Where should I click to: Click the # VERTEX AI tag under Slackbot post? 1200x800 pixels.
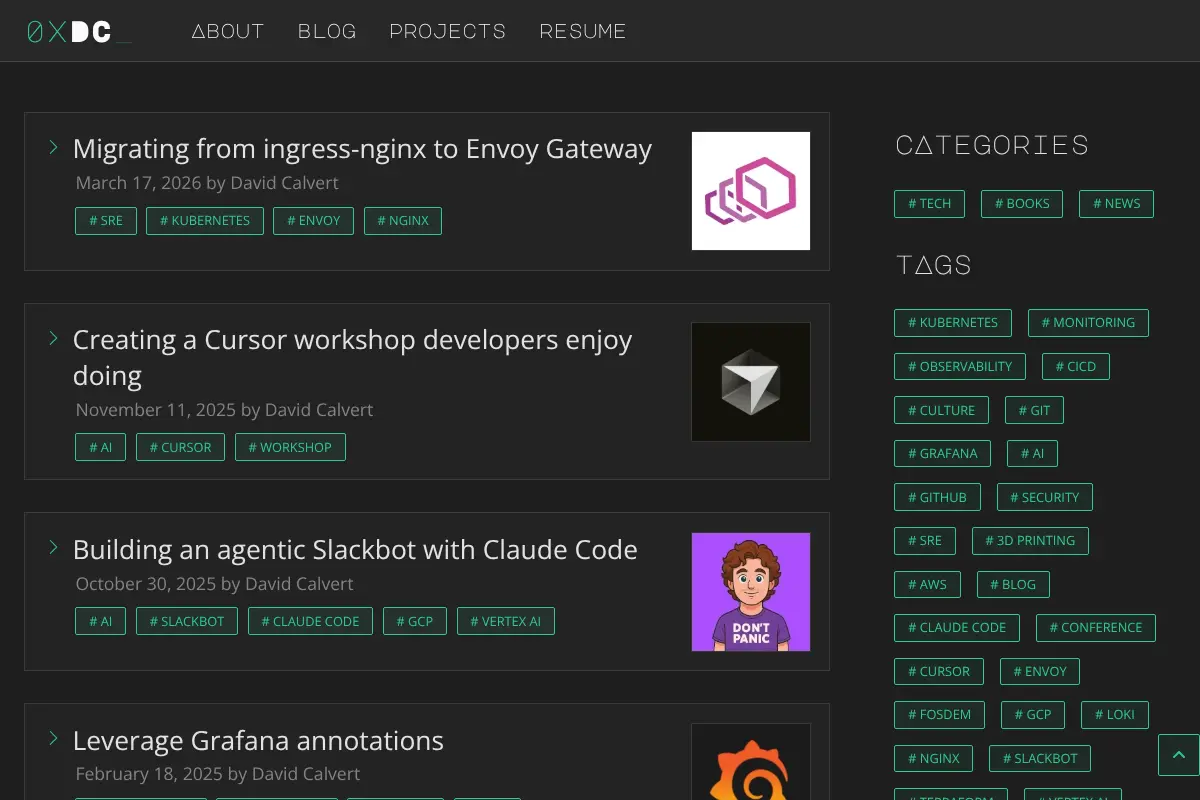coord(506,621)
